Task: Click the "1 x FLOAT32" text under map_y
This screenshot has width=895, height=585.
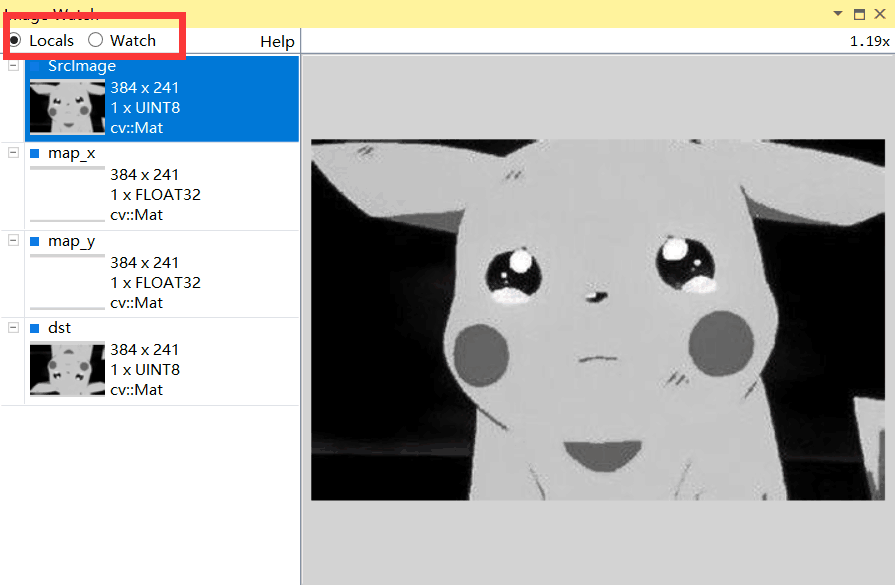Action: pyautogui.click(x=155, y=283)
